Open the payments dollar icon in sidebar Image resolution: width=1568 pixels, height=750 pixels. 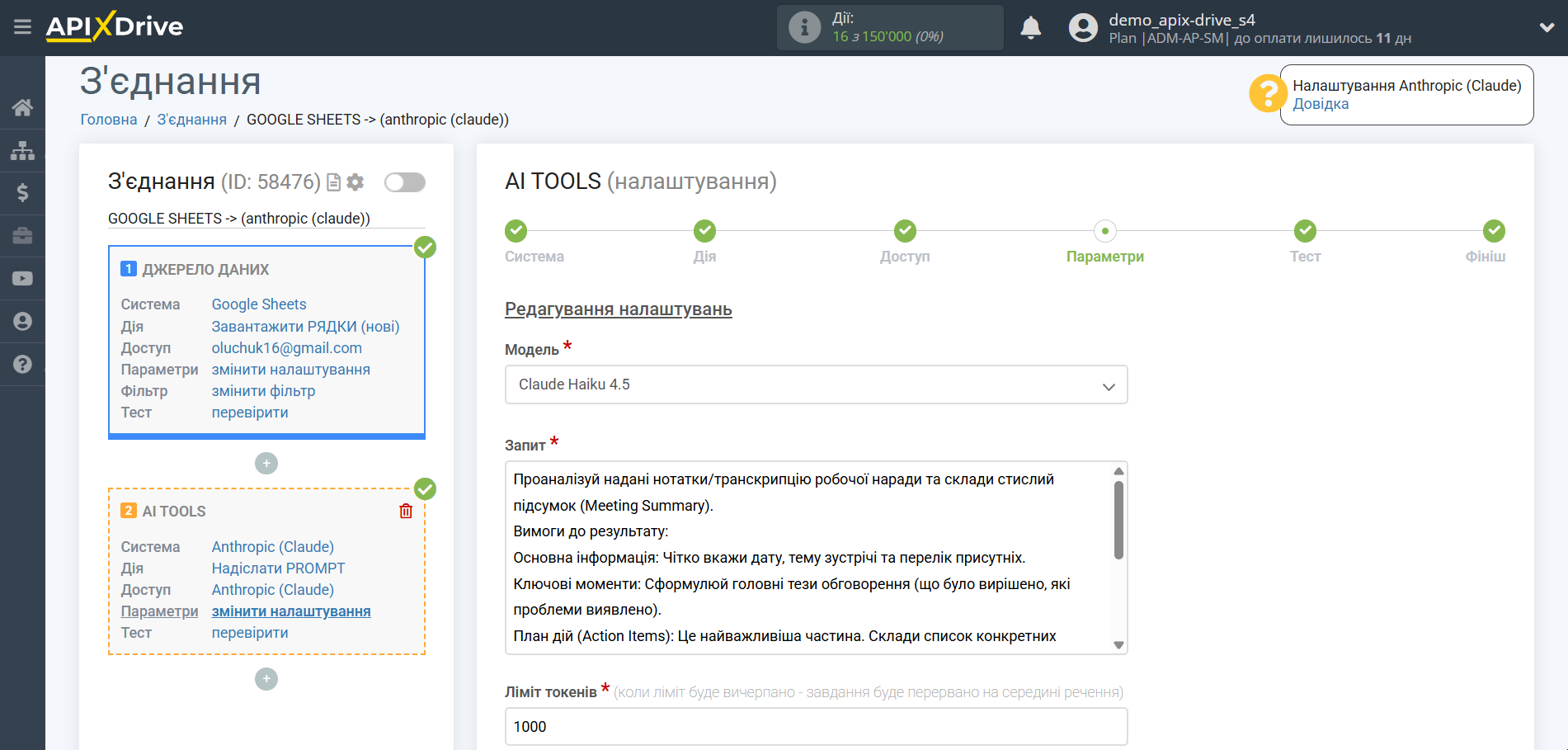(22, 192)
